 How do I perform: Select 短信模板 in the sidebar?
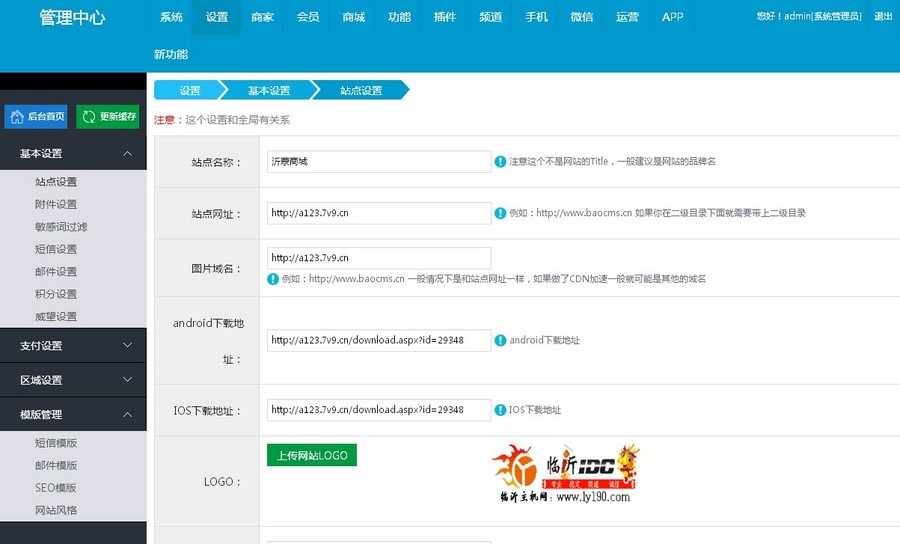(x=56, y=443)
